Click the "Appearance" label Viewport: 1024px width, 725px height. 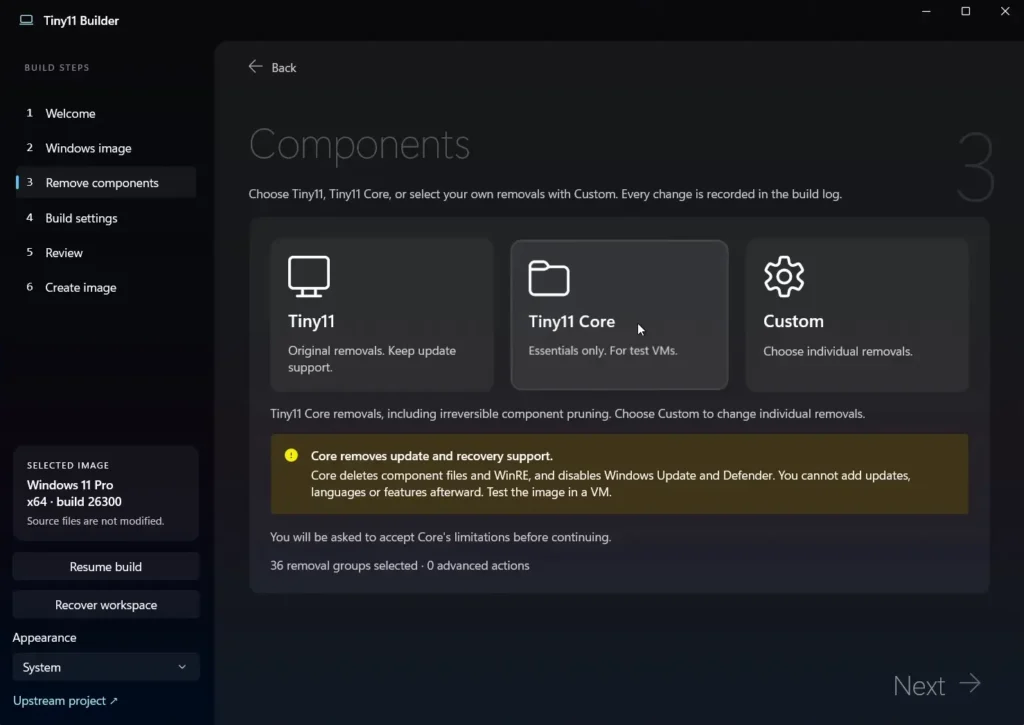point(44,637)
